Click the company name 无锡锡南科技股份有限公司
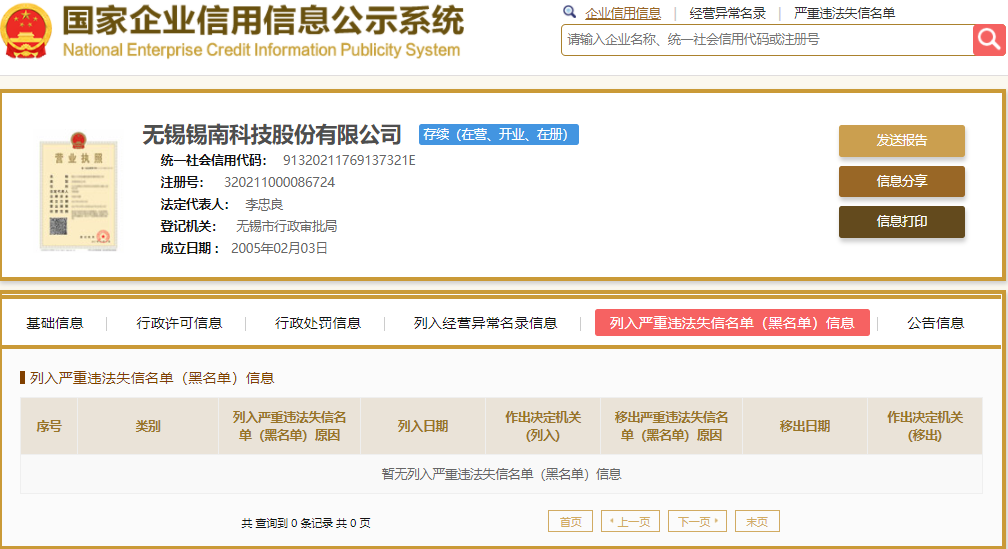The image size is (1008, 549). (x=272, y=134)
